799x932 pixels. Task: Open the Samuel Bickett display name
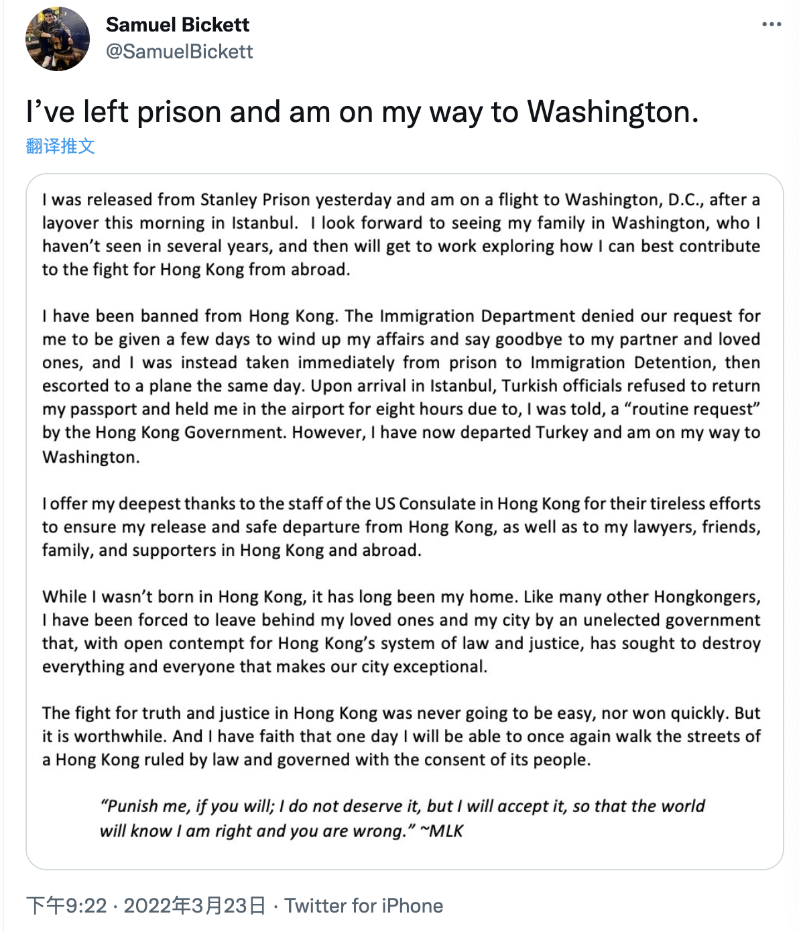[x=177, y=24]
